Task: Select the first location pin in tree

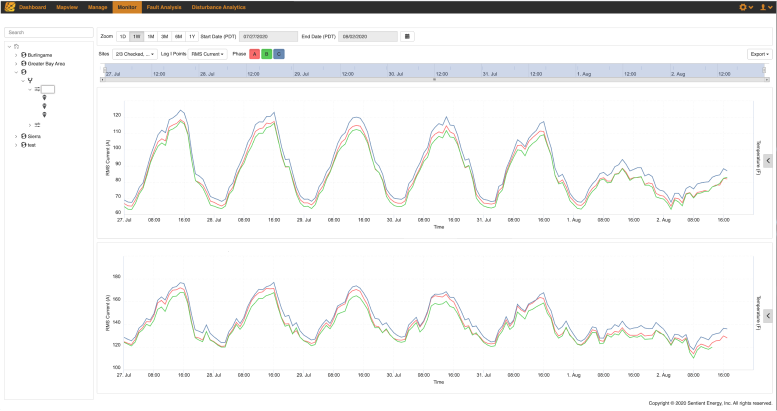Action: pos(44,98)
